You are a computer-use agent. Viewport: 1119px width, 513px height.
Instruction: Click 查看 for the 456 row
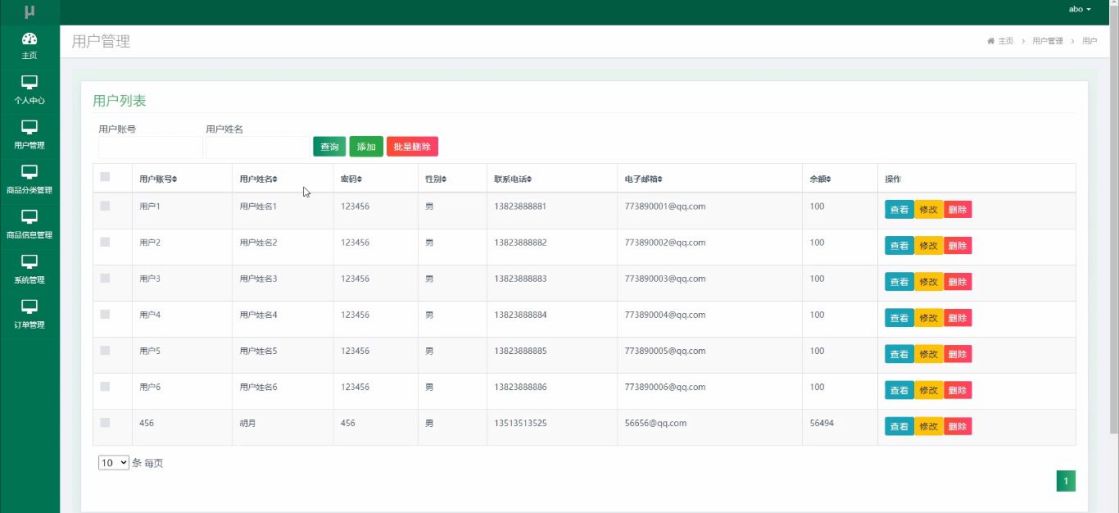[x=899, y=426]
